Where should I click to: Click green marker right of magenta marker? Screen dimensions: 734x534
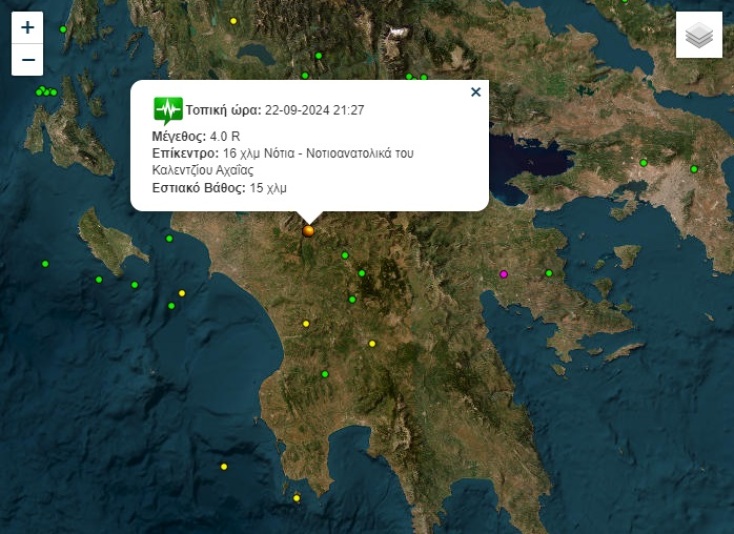pos(549,273)
